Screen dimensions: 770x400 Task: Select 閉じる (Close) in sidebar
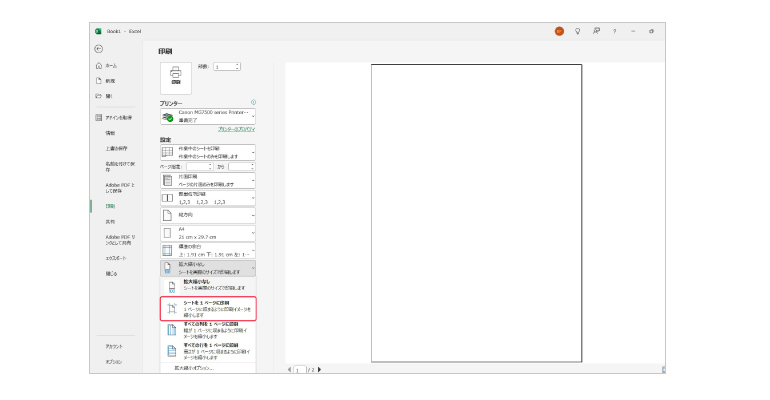pyautogui.click(x=111, y=273)
